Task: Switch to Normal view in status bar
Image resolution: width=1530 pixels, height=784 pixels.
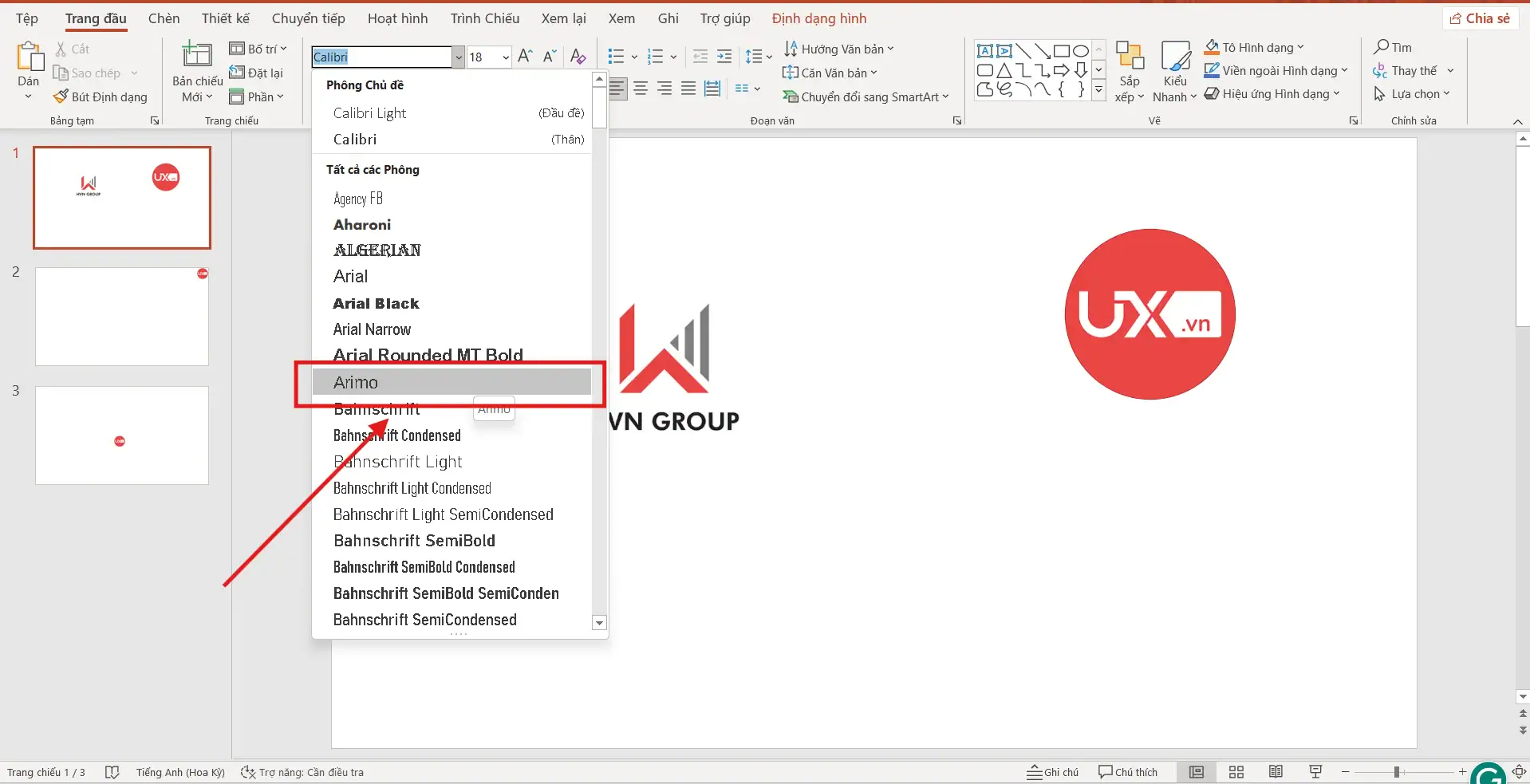Action: coord(1197,772)
